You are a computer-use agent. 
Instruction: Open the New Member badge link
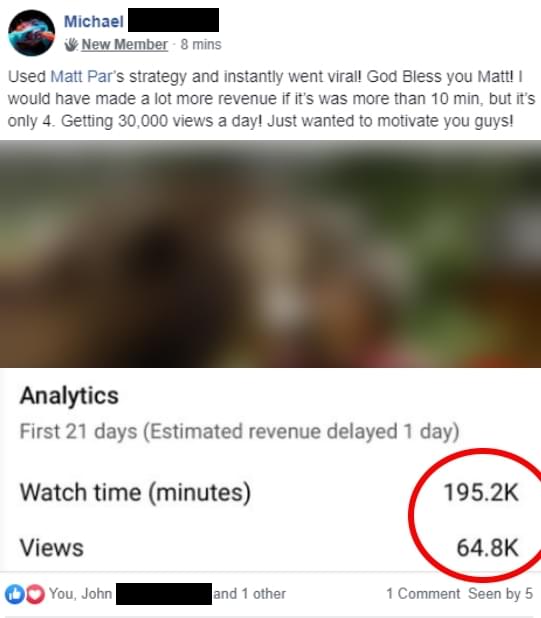125,45
